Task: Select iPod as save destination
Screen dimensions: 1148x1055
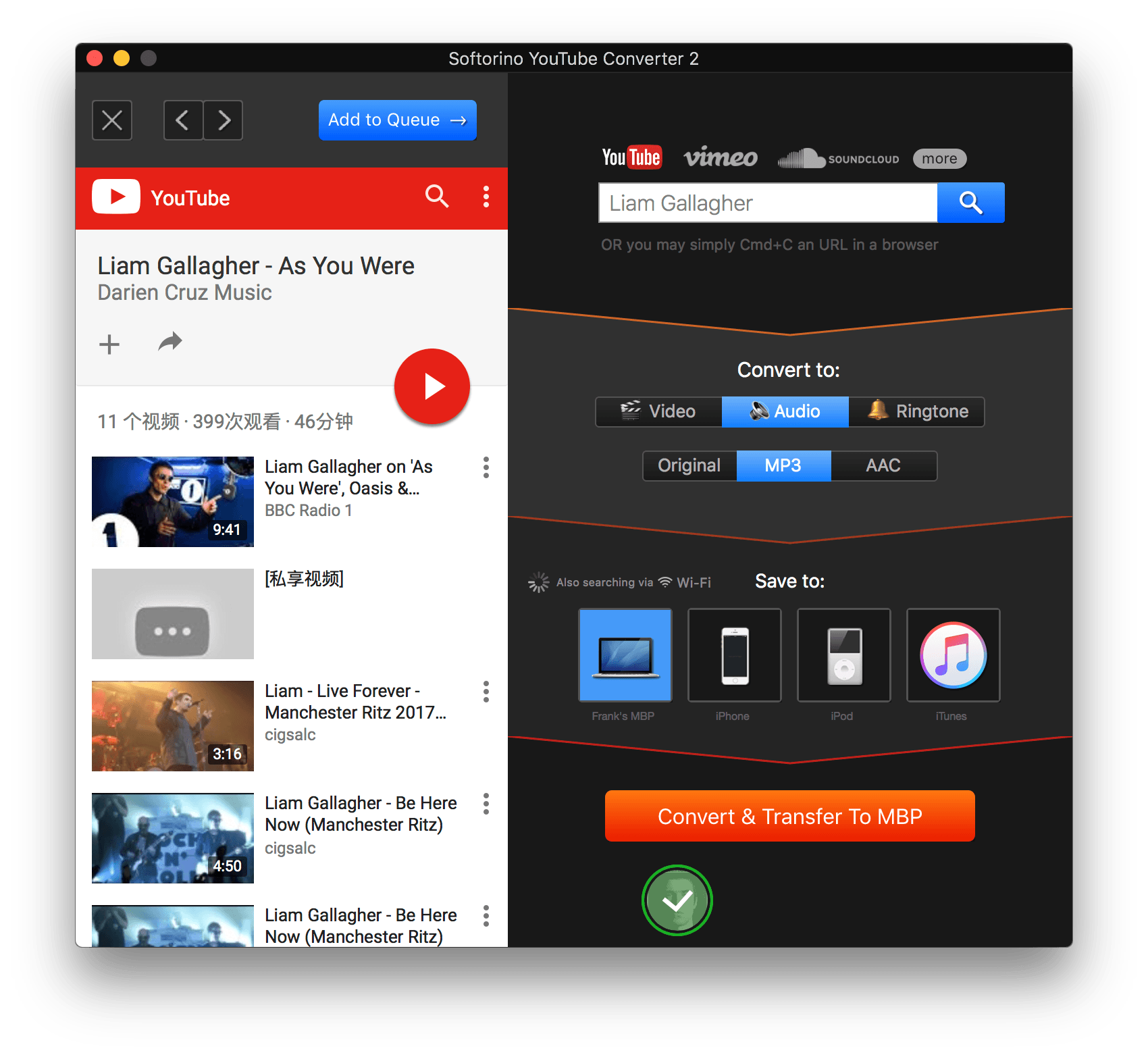Action: pyautogui.click(x=844, y=655)
